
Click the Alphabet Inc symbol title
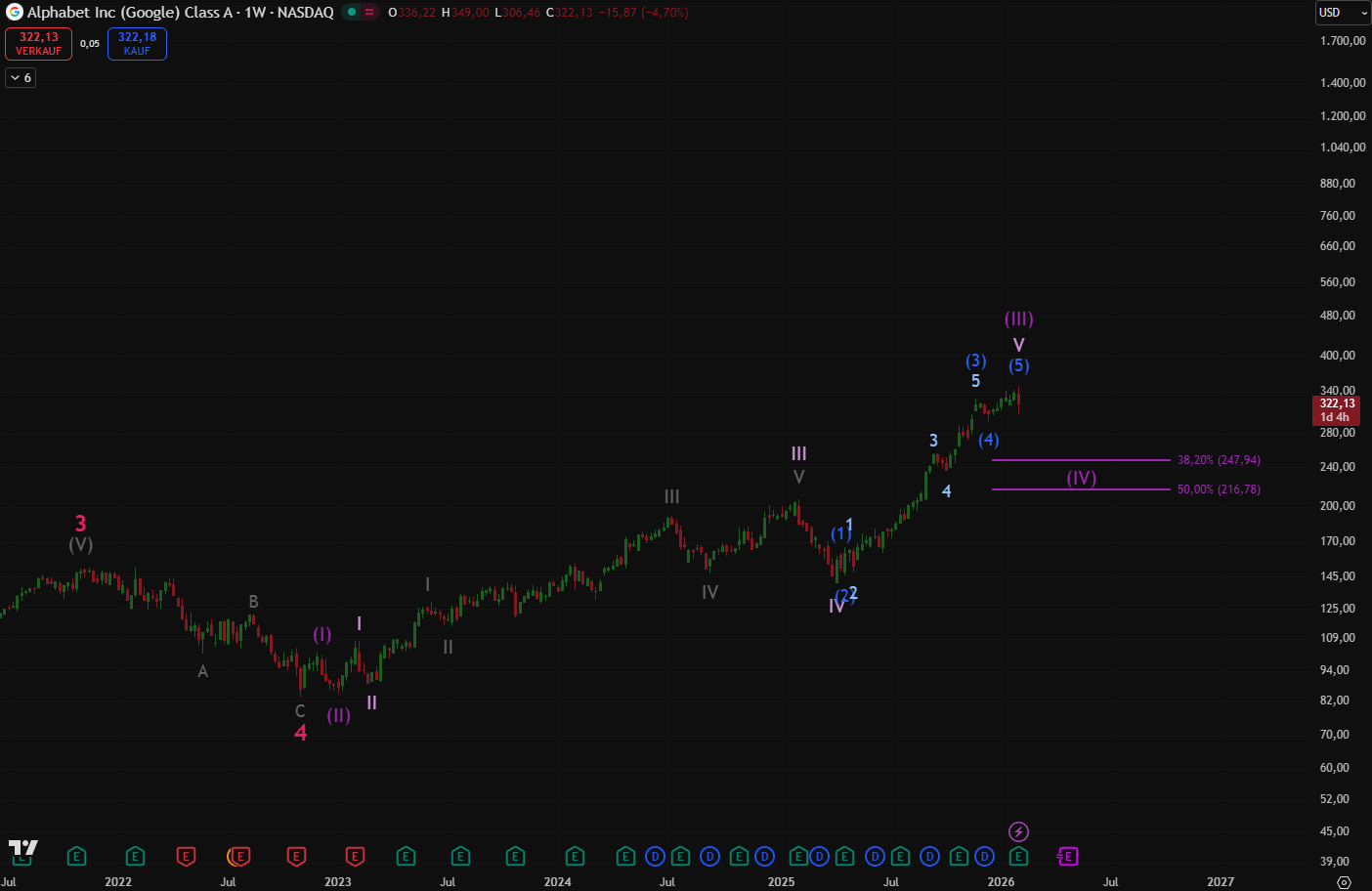coord(180,13)
